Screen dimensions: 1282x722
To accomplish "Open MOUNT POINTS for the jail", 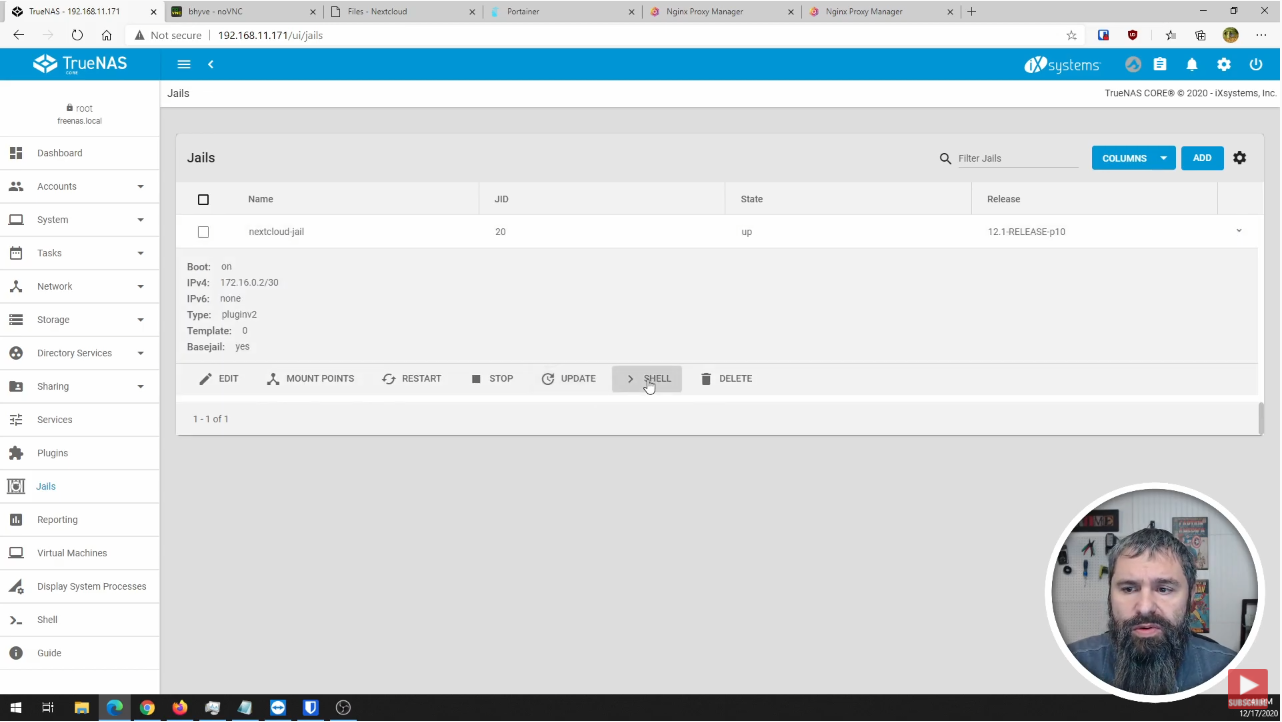I will (x=311, y=379).
